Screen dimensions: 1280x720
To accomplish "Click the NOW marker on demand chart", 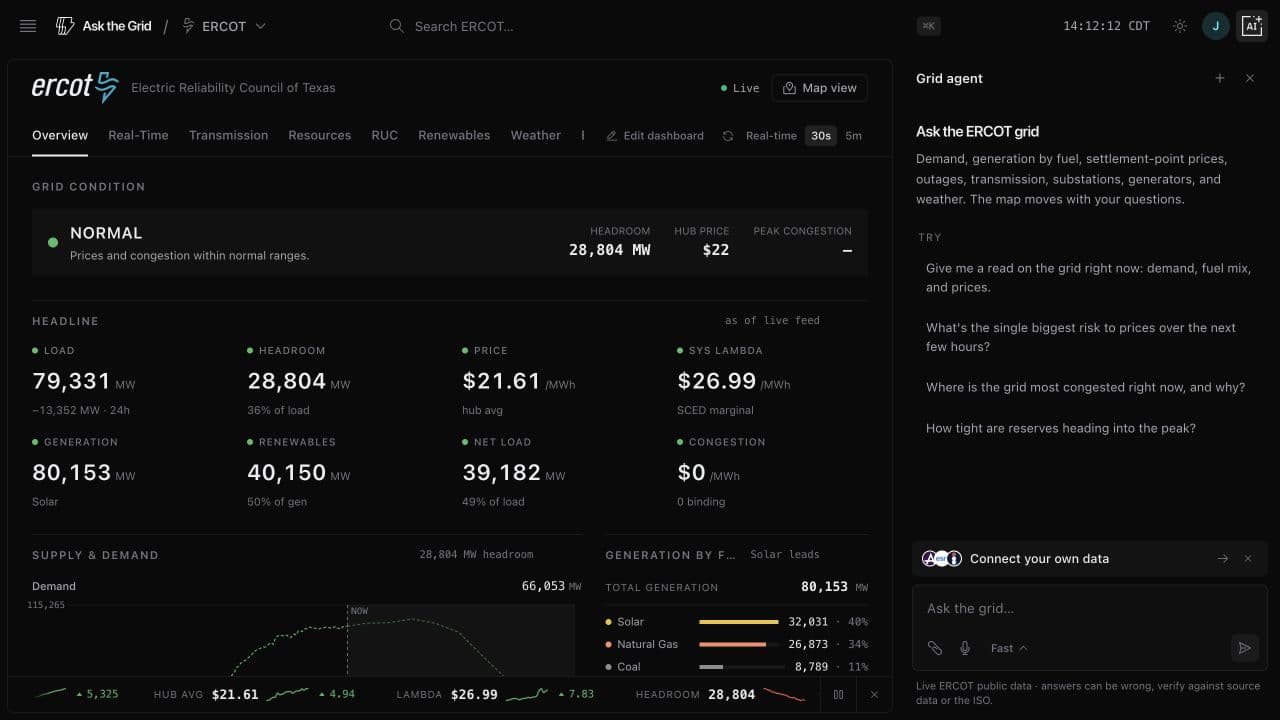I will 359,610.
